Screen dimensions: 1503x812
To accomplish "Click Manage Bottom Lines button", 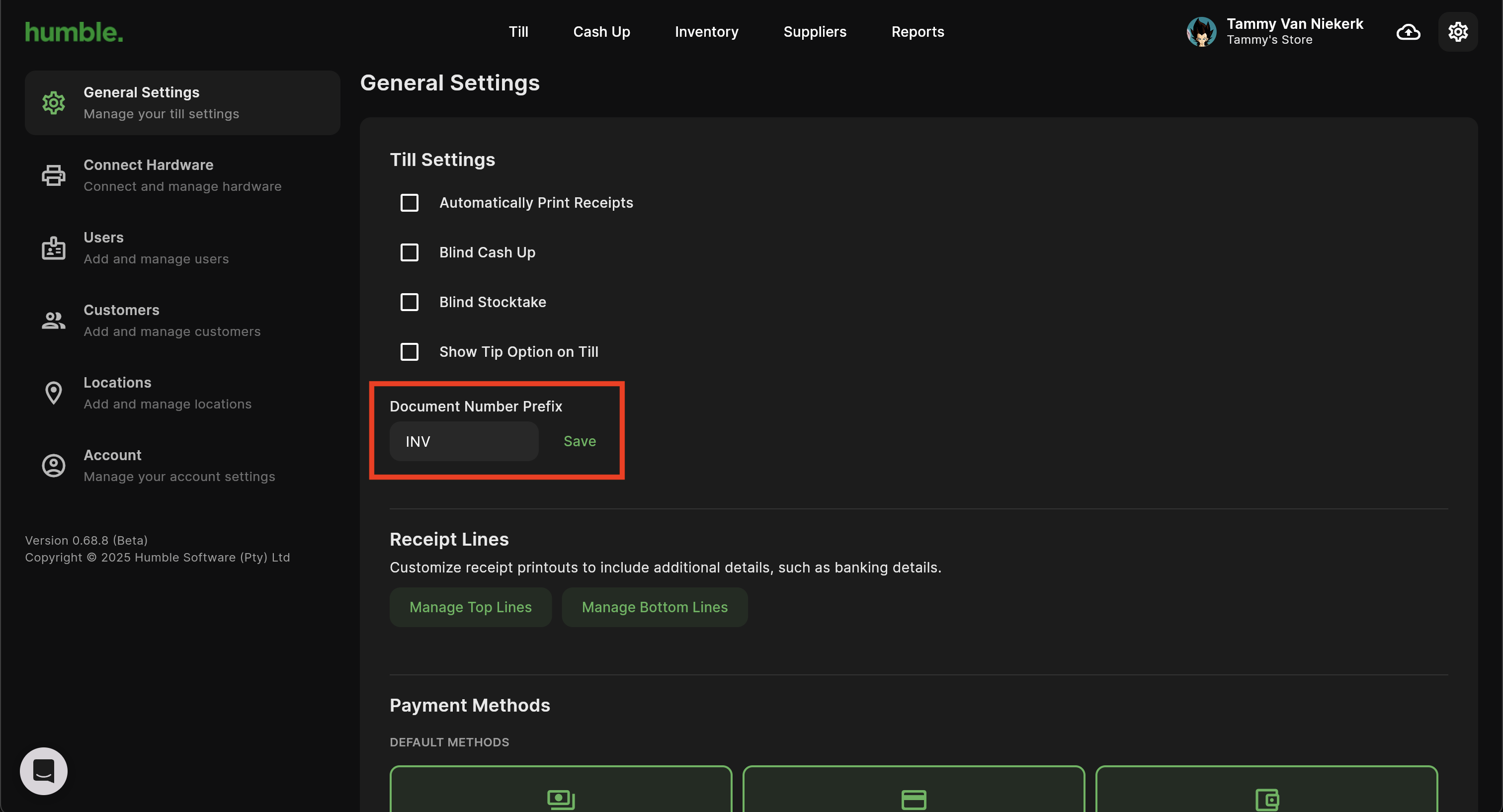I will coord(655,607).
